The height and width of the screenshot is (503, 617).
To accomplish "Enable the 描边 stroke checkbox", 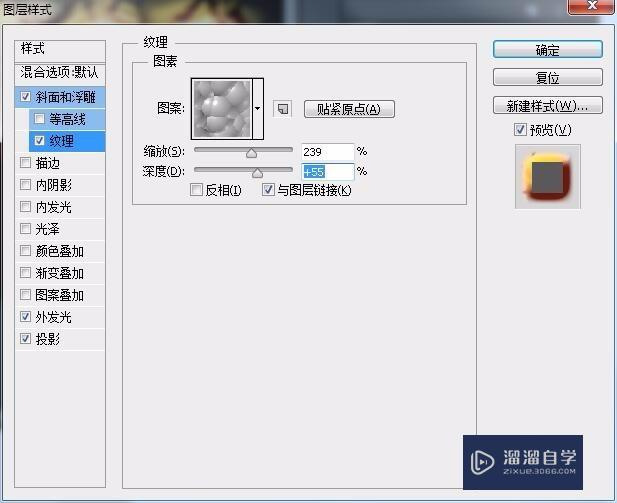I will 26,163.
